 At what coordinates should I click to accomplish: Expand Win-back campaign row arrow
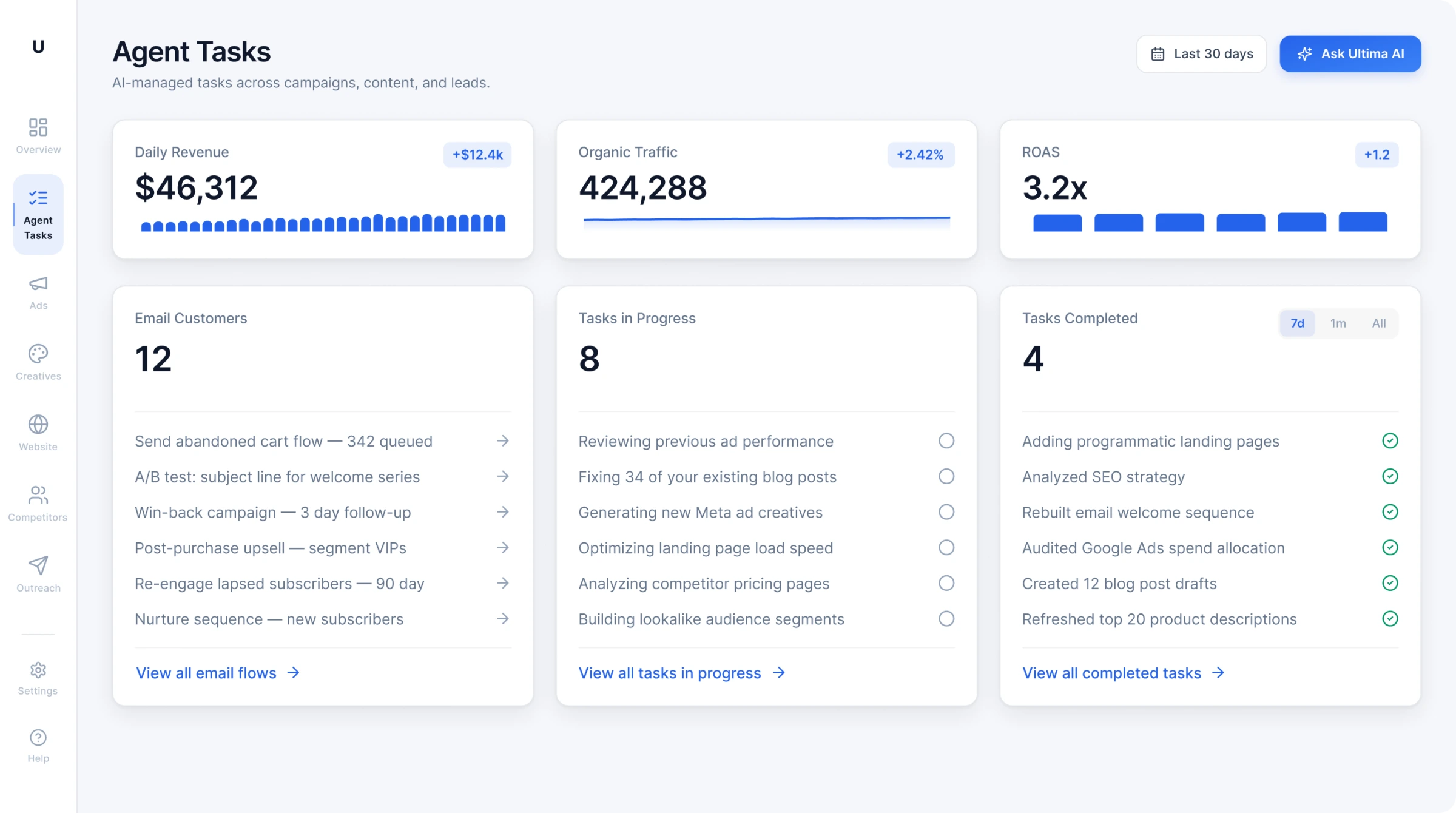click(502, 512)
